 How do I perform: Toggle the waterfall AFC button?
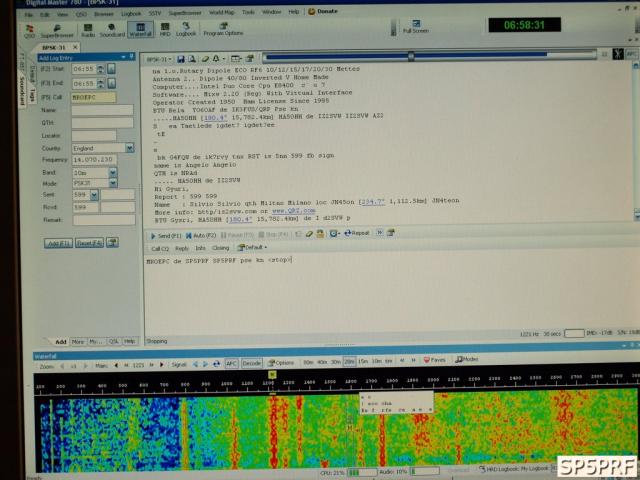click(x=231, y=363)
